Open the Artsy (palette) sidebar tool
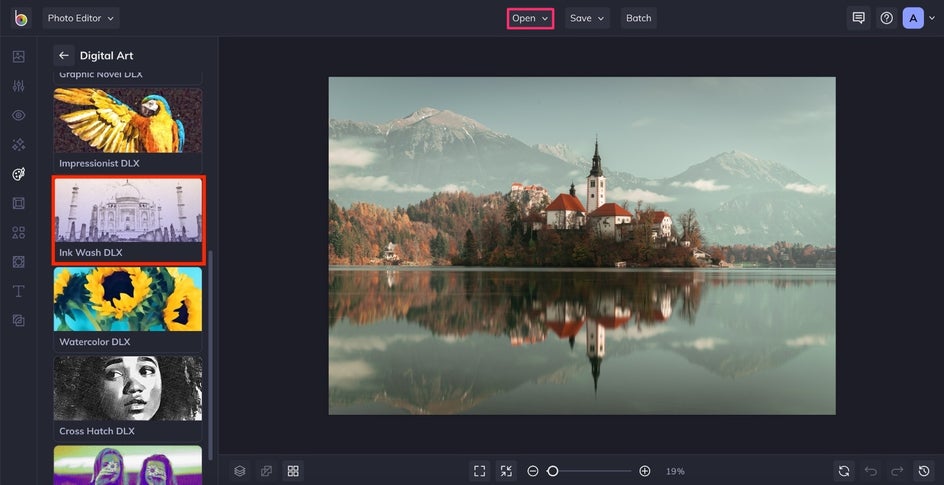Screen dimensions: 944x485 pos(19,174)
